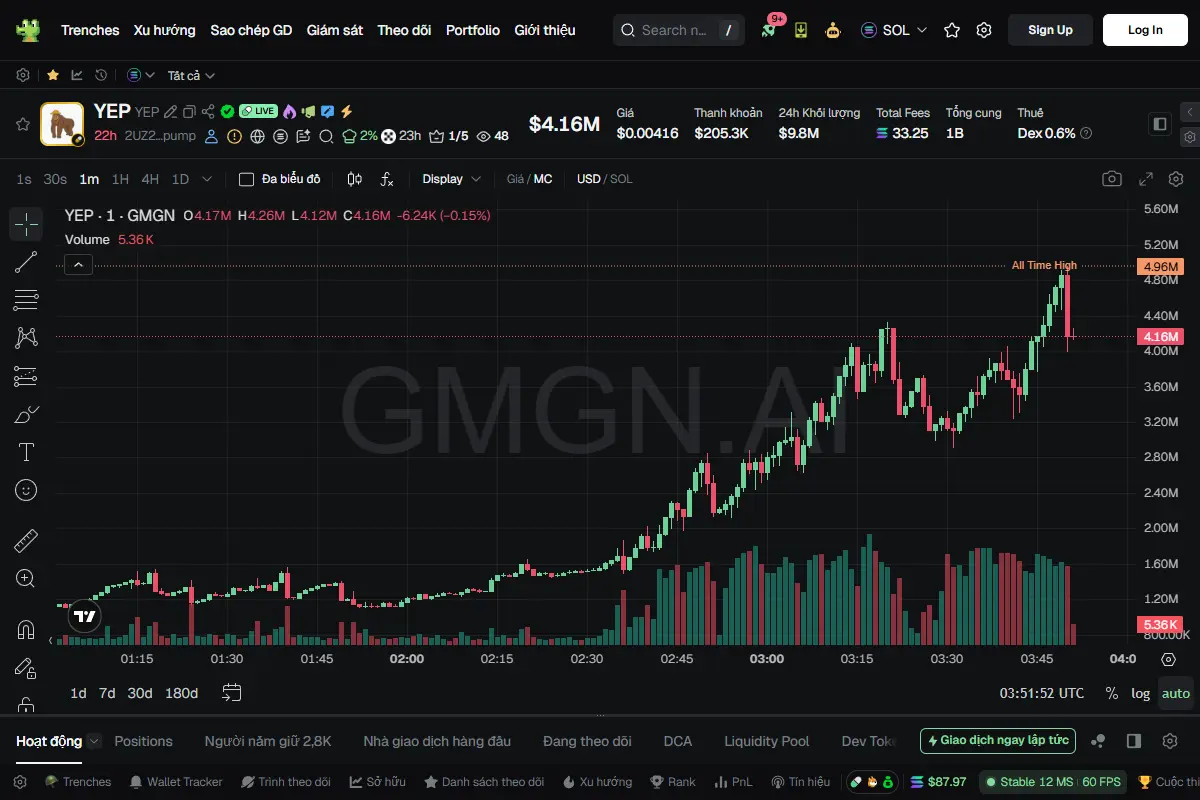Click the Log In button
The height and width of the screenshot is (800, 1200).
pos(1145,30)
